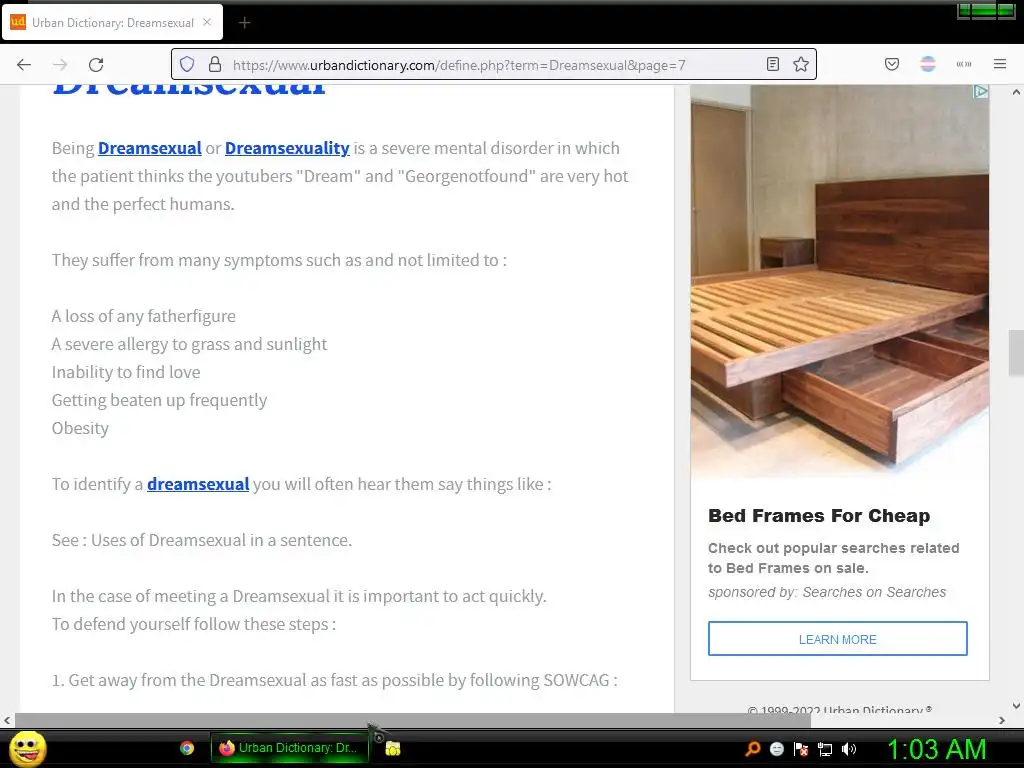Click the vertical scrollbar thumb
The height and width of the screenshot is (768, 1024).
coord(1016,353)
